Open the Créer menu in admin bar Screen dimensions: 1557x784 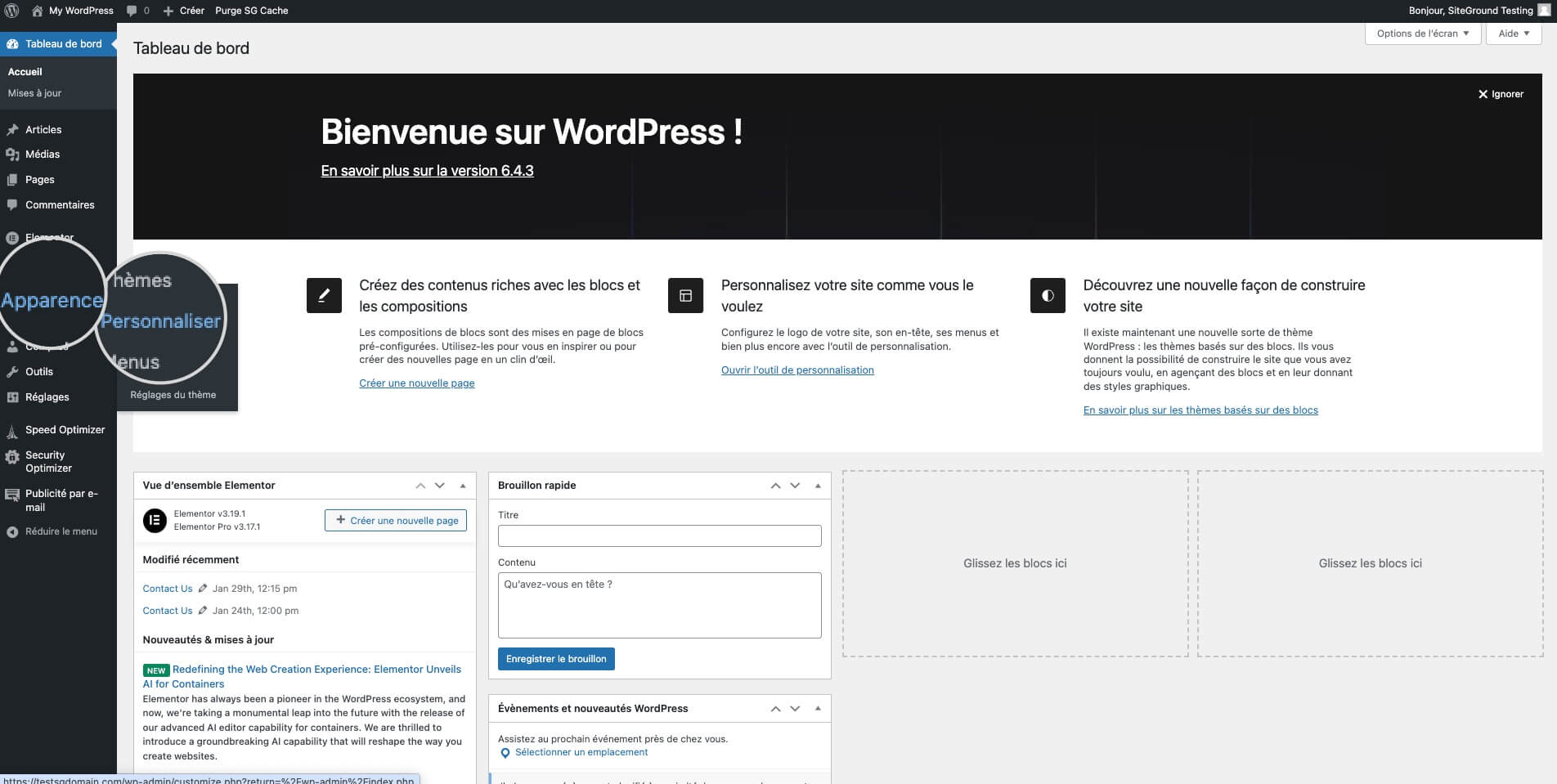tap(183, 11)
